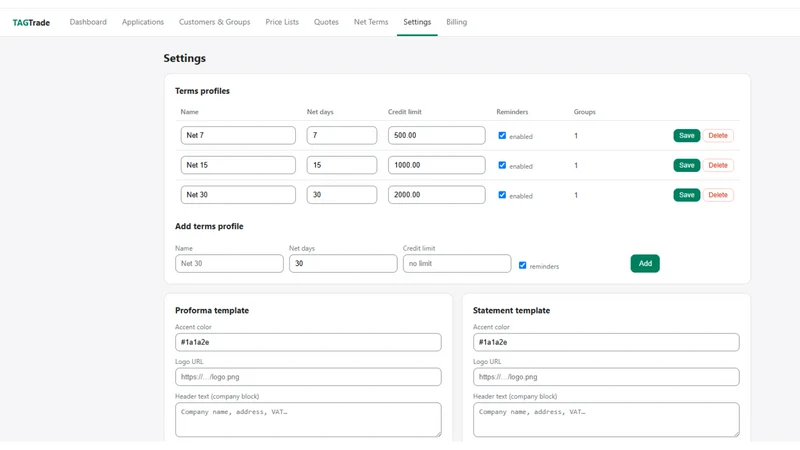Image resolution: width=800 pixels, height=450 pixels.
Task: Click new profile Credit limit input
Action: [457, 263]
